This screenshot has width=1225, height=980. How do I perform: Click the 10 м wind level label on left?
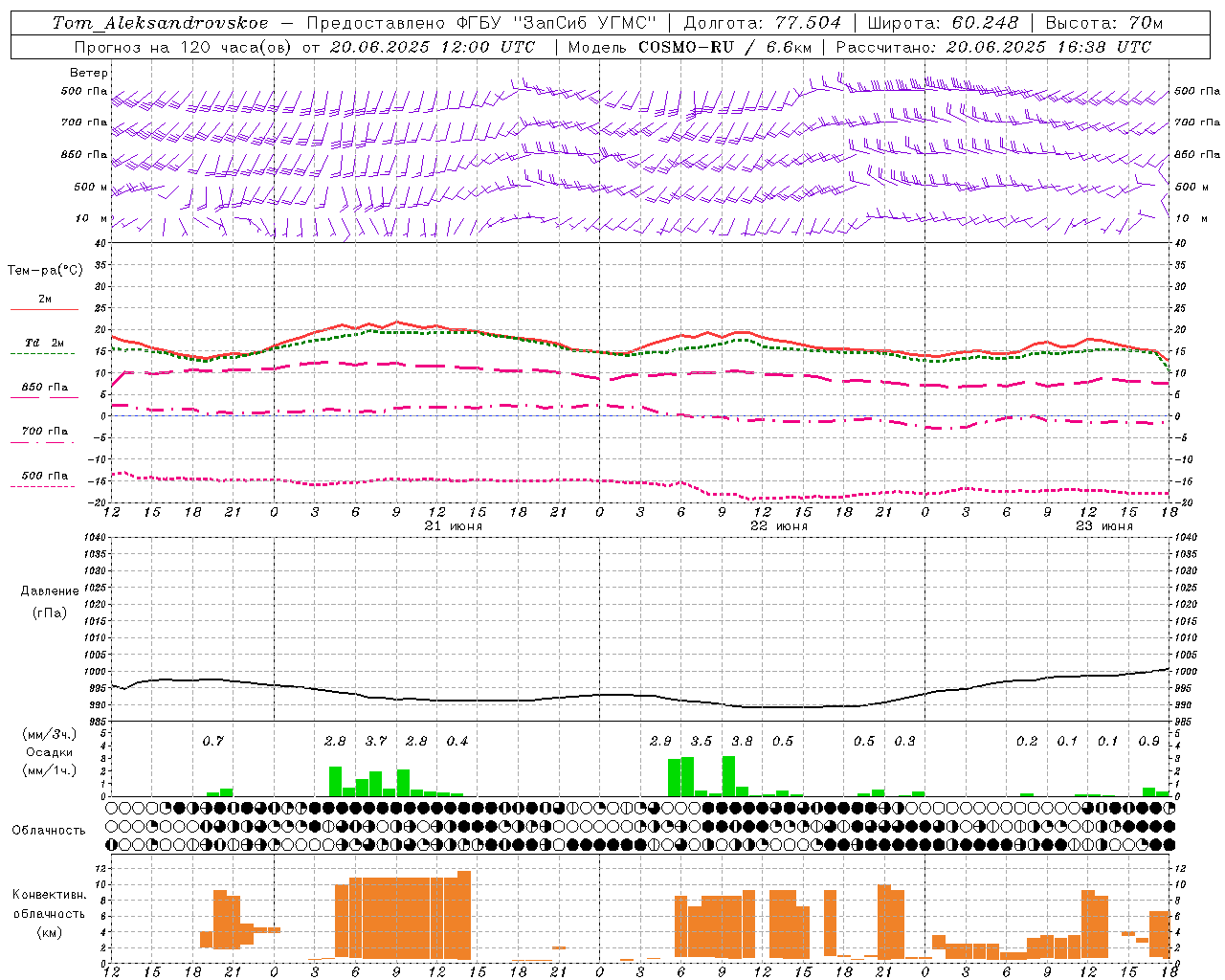click(x=91, y=219)
